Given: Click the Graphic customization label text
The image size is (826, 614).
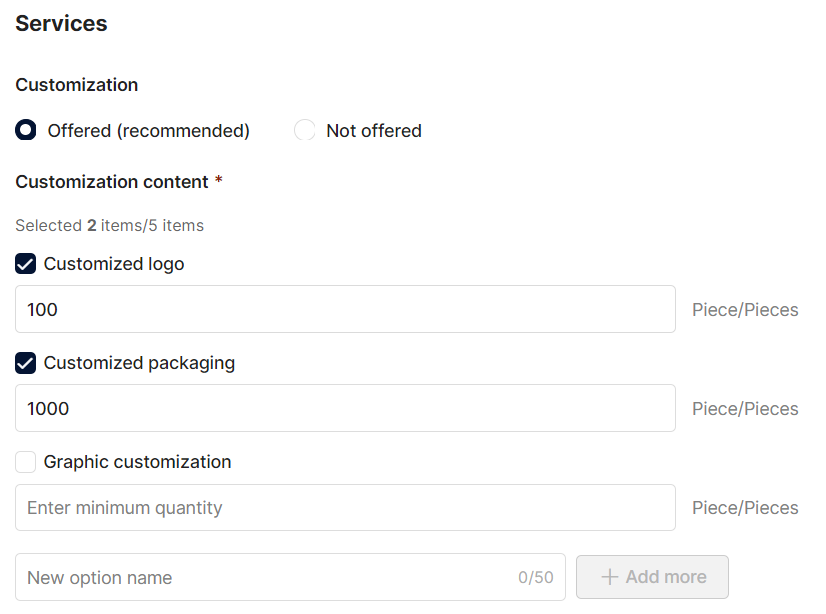Looking at the screenshot, I should point(137,462).
